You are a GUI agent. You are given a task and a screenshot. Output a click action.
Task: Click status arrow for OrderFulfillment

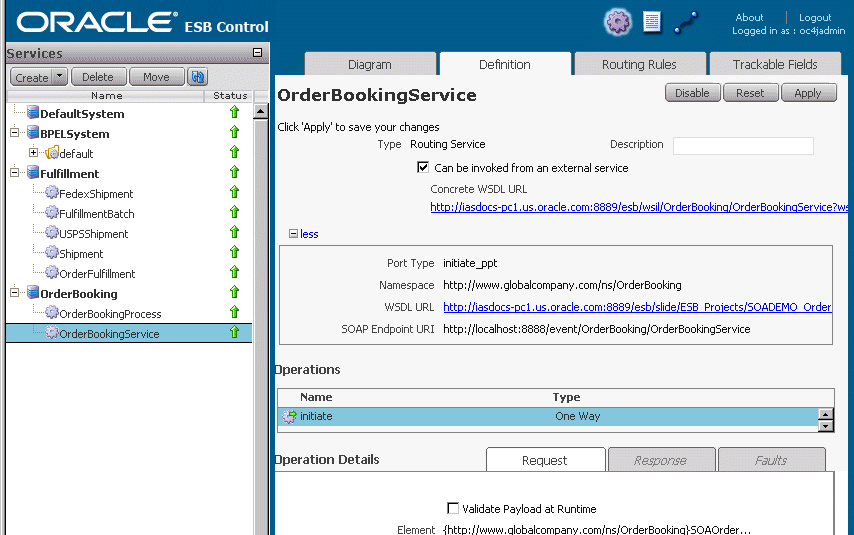pos(234,271)
